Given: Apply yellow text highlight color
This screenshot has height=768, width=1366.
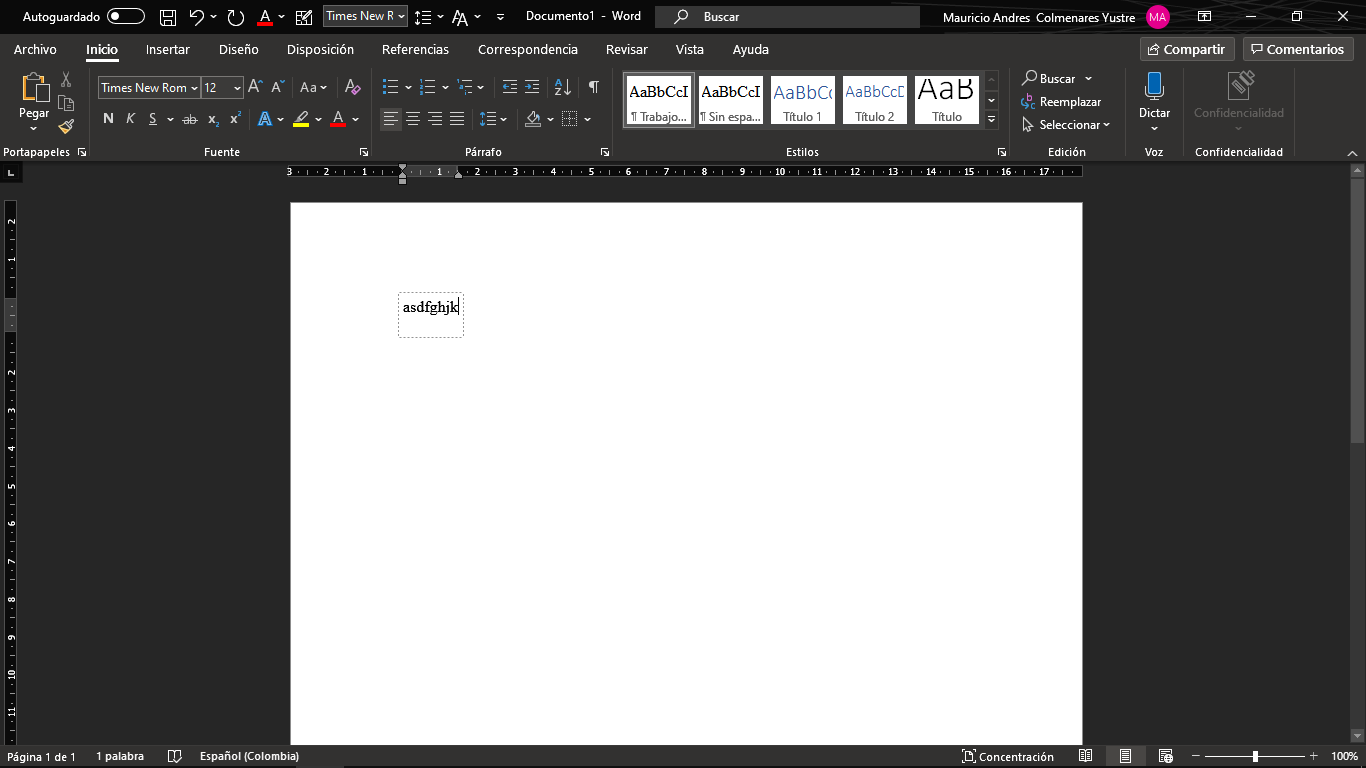Looking at the screenshot, I should pyautogui.click(x=301, y=119).
